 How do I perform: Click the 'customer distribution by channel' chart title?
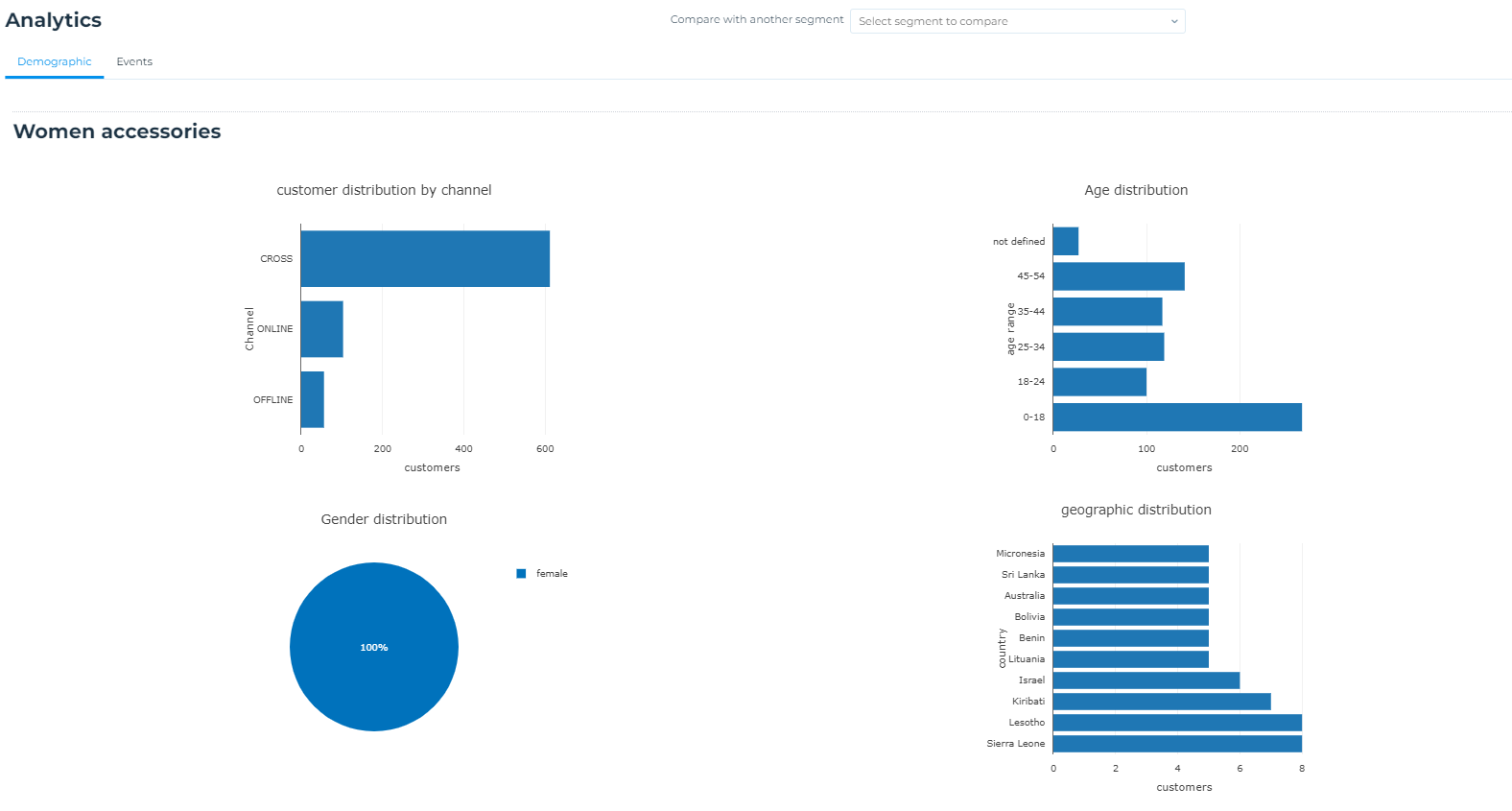coord(384,190)
